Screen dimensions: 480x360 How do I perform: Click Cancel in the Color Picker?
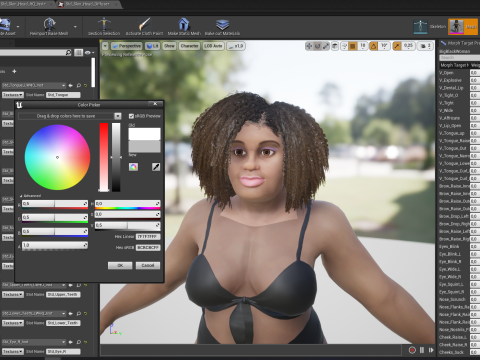pyautogui.click(x=148, y=265)
